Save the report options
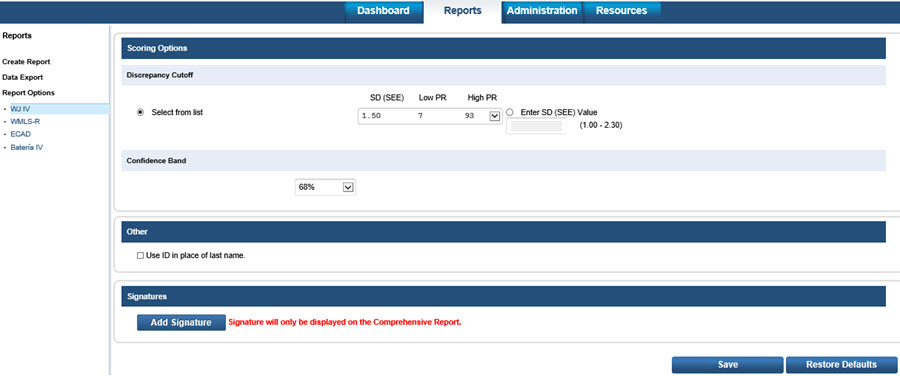 coord(727,365)
